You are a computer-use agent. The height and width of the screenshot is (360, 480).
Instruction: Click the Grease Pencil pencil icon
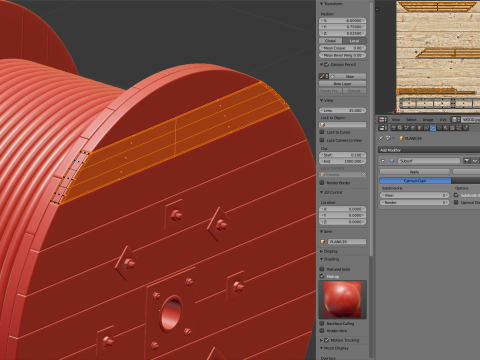tap(323, 76)
